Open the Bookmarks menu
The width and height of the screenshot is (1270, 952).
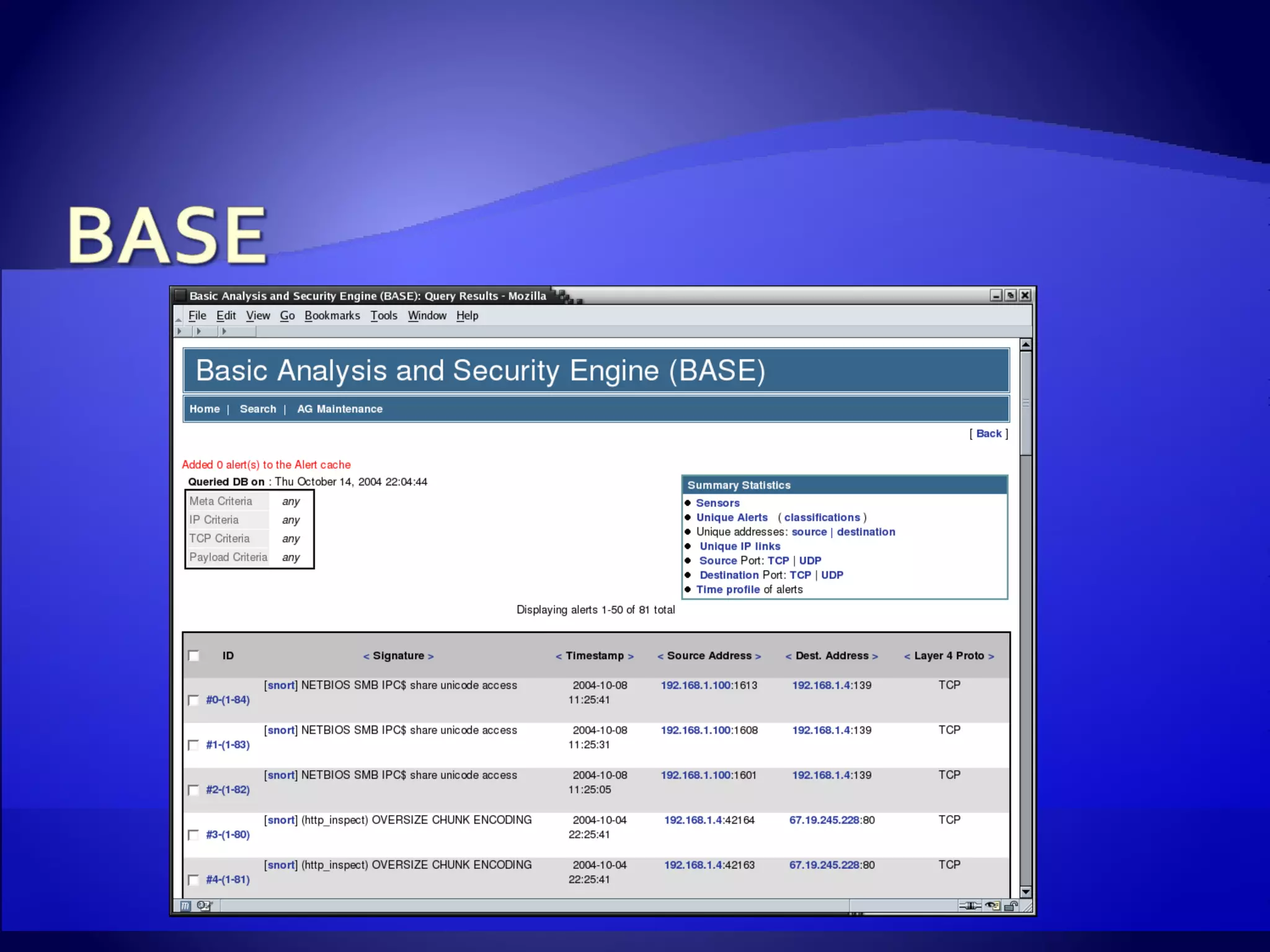pyautogui.click(x=332, y=315)
